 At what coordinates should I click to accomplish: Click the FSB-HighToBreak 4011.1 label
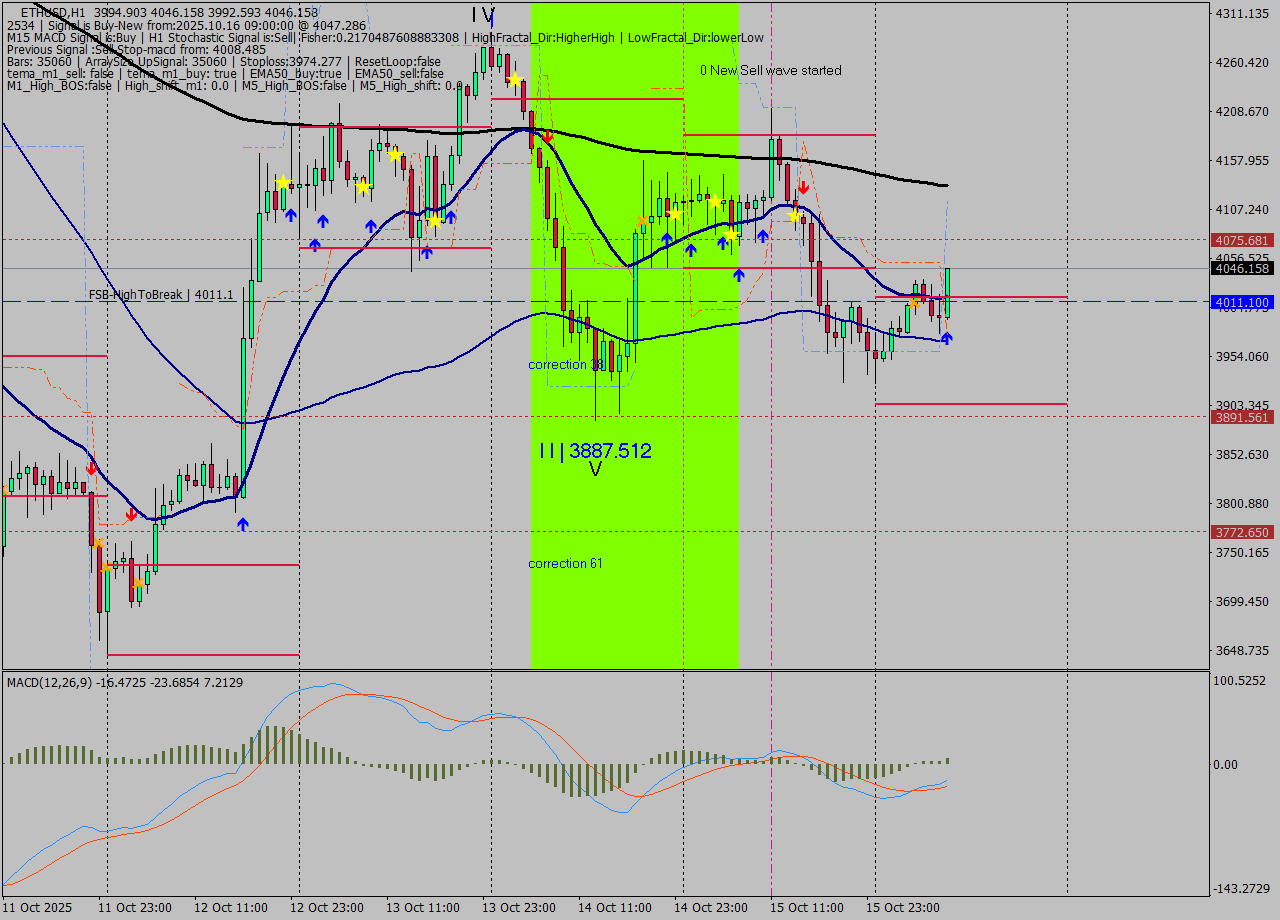point(161,295)
